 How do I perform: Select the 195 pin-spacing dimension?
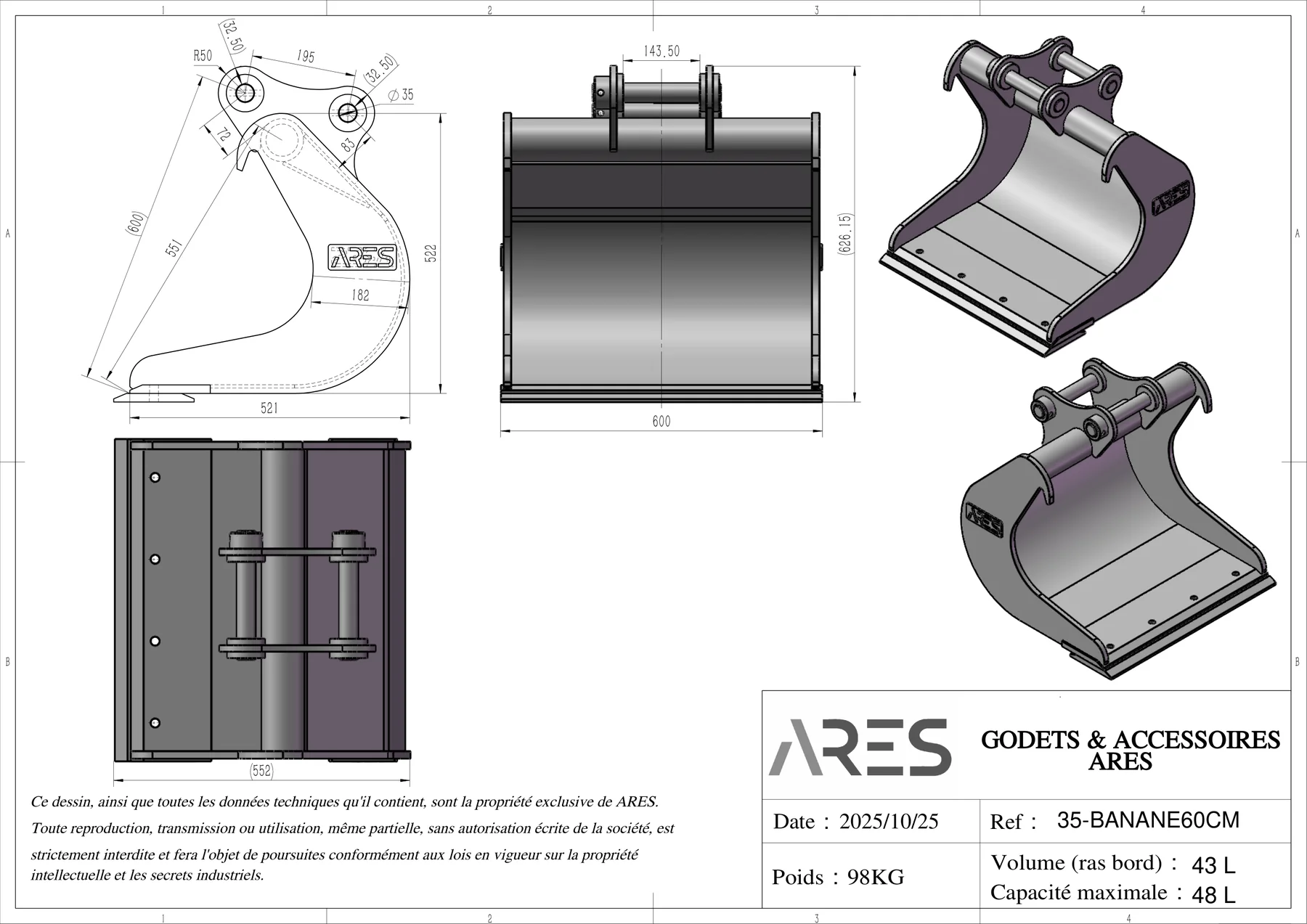point(306,57)
